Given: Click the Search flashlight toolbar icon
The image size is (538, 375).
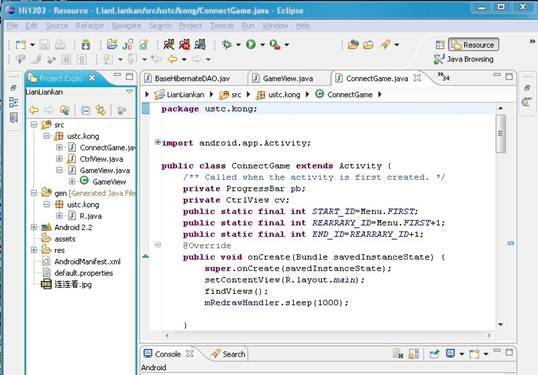Looking at the screenshot, I should click(x=385, y=44).
